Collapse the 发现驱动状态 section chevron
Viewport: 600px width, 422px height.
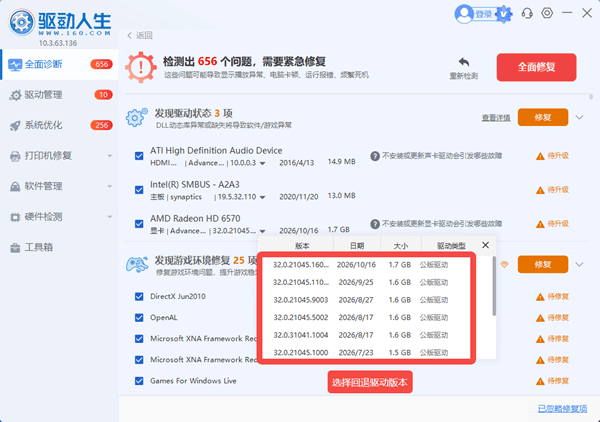[x=580, y=117]
